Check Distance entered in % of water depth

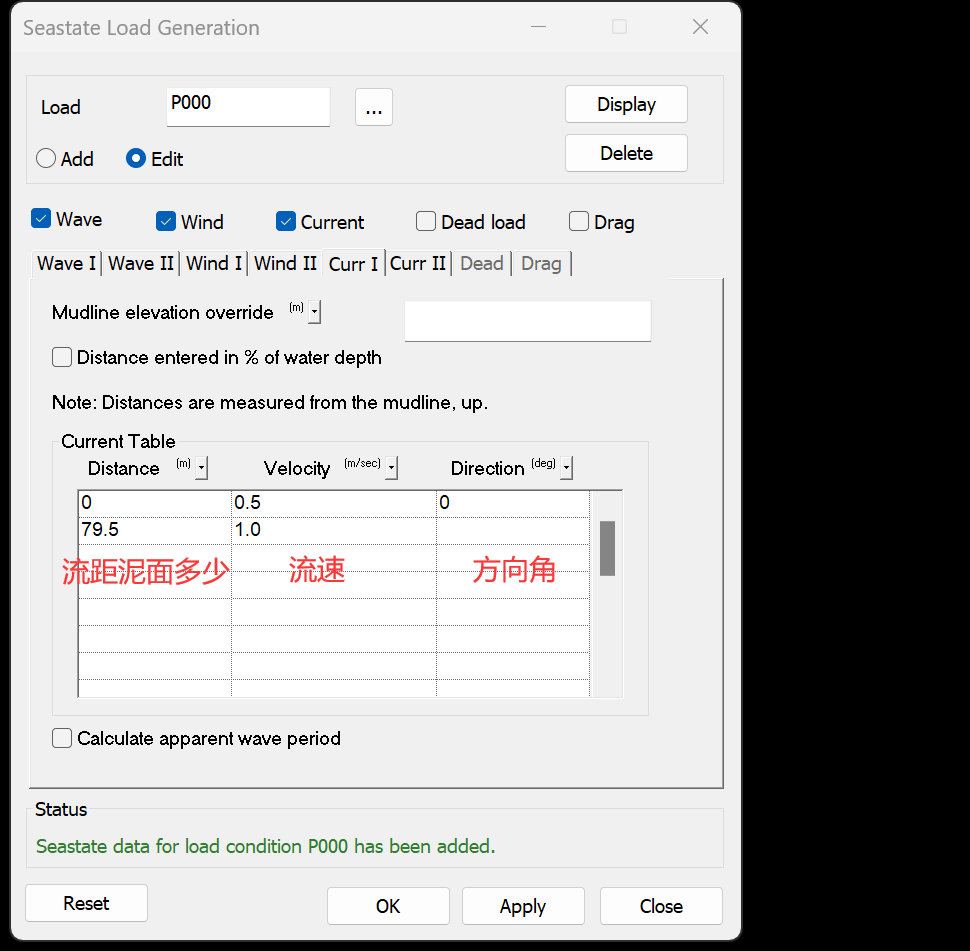coord(62,357)
